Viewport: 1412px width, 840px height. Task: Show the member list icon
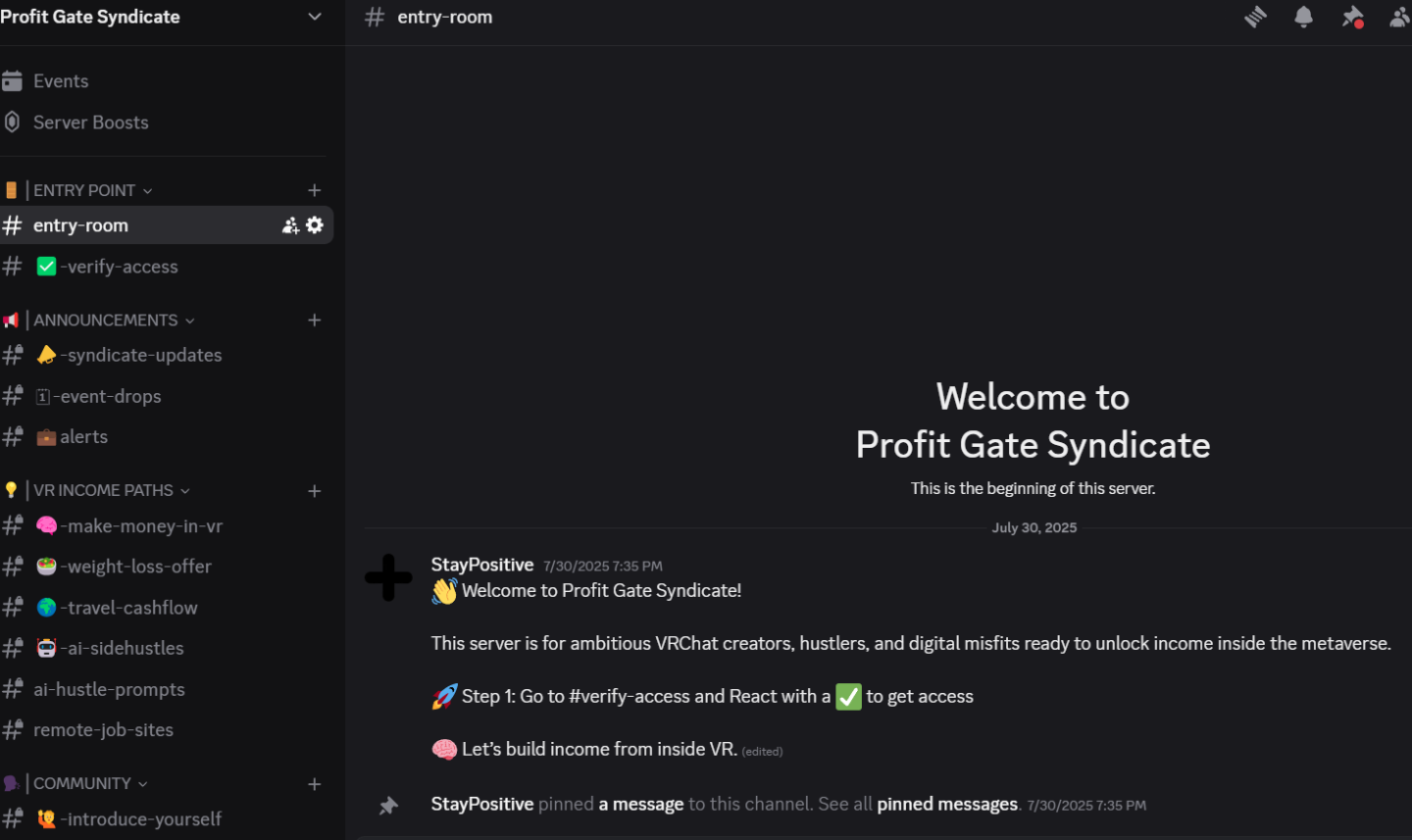click(1399, 17)
